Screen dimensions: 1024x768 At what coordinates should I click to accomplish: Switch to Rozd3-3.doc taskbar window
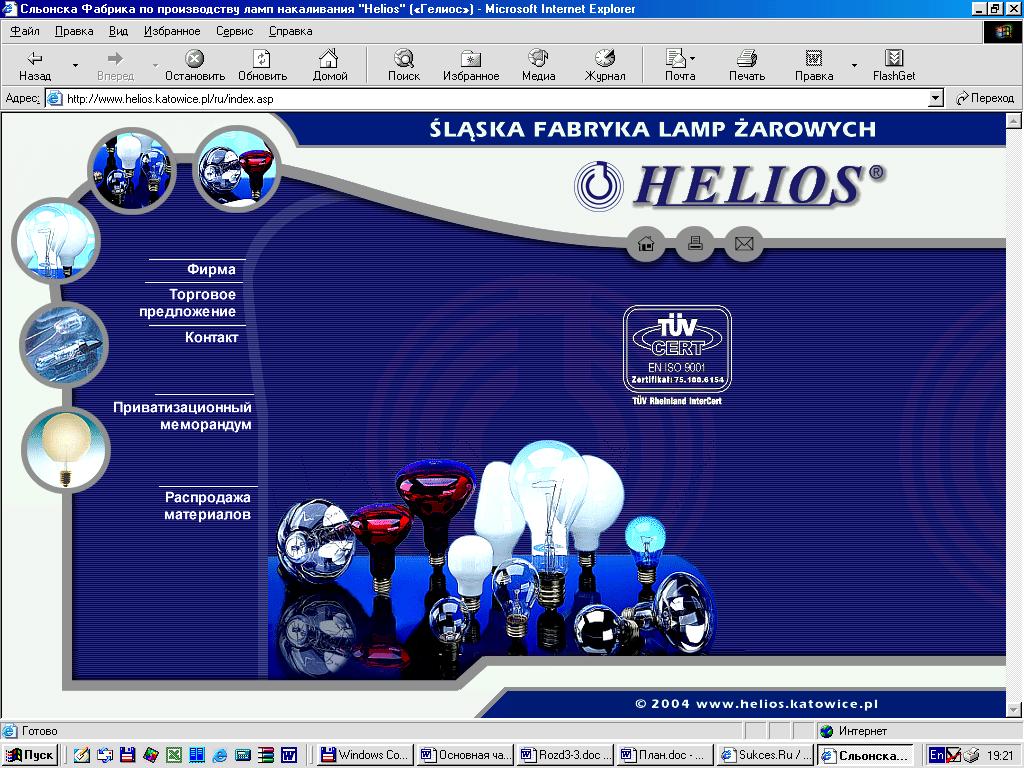[x=566, y=755]
